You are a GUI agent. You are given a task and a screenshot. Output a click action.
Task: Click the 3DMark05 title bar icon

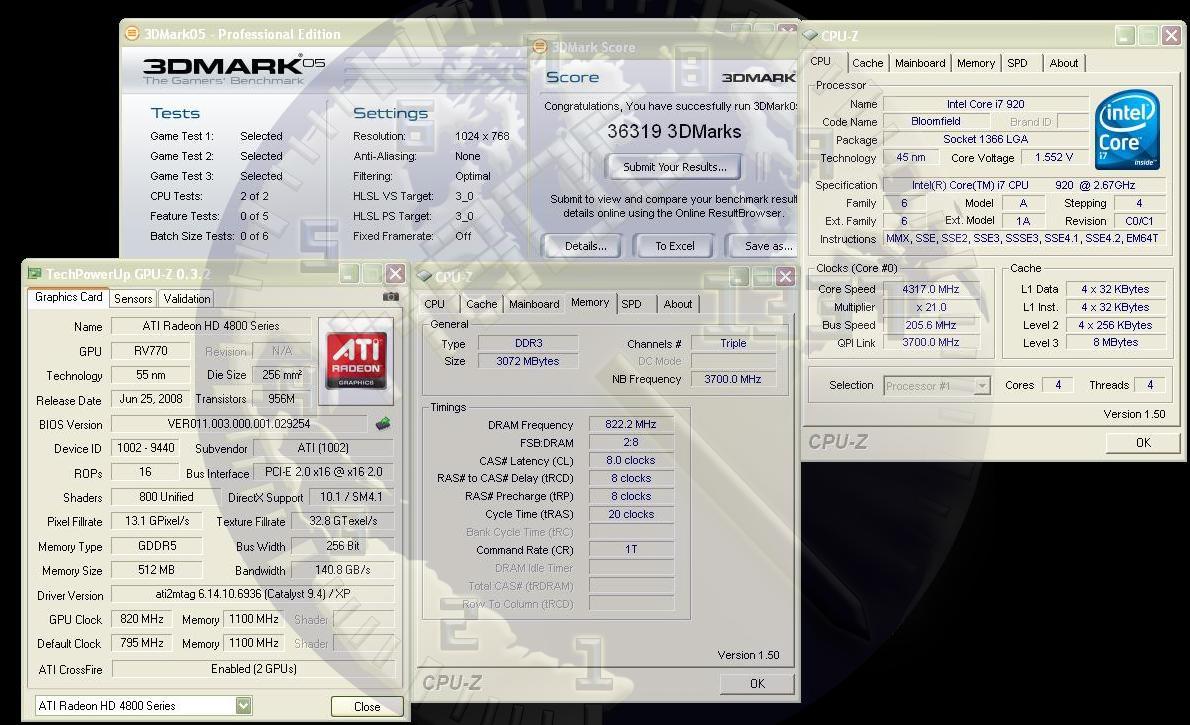[132, 33]
